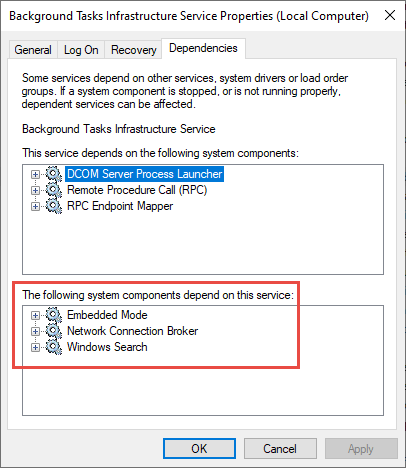The image size is (406, 468).
Task: Select the Remote Procedure Call (RPC) item
Action: click(x=137, y=190)
